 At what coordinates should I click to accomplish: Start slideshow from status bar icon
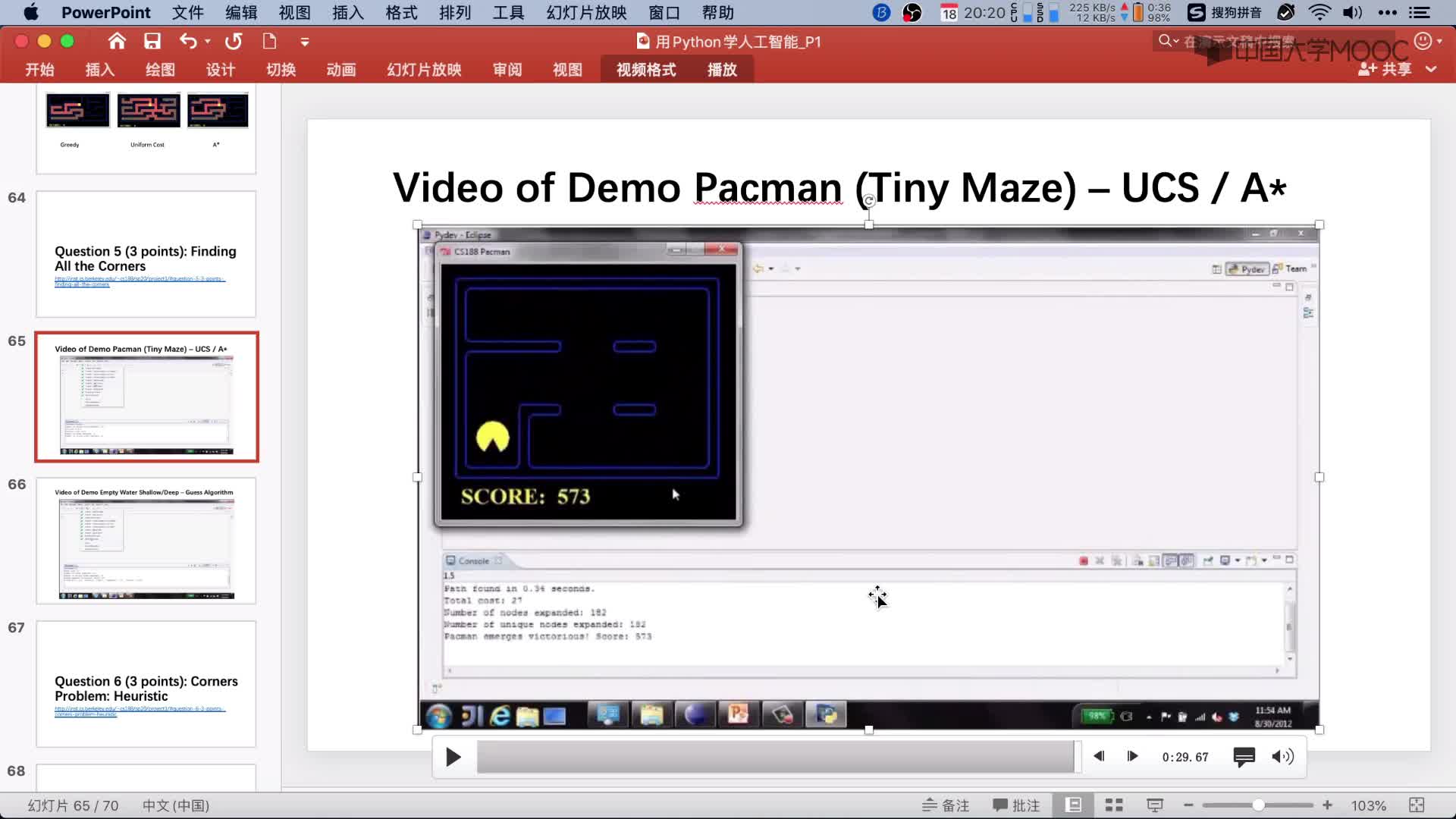tap(1155, 805)
